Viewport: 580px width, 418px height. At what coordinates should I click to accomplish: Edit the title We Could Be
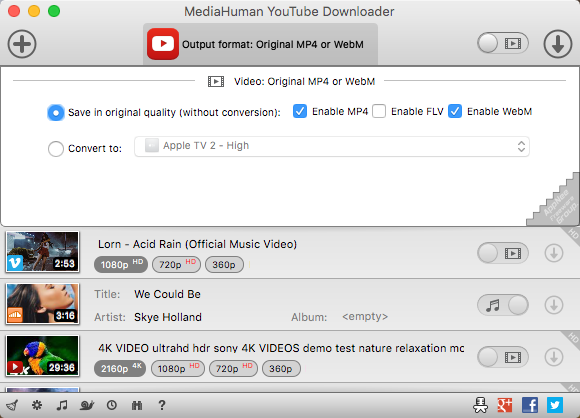point(167,294)
